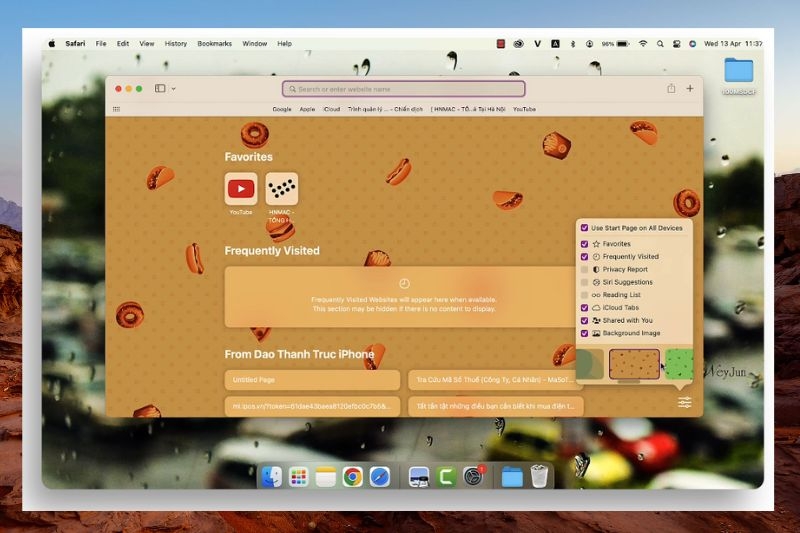Viewport: 800px width, 533px height.
Task: Toggle Use Start Page on All Devices
Action: coord(585,228)
